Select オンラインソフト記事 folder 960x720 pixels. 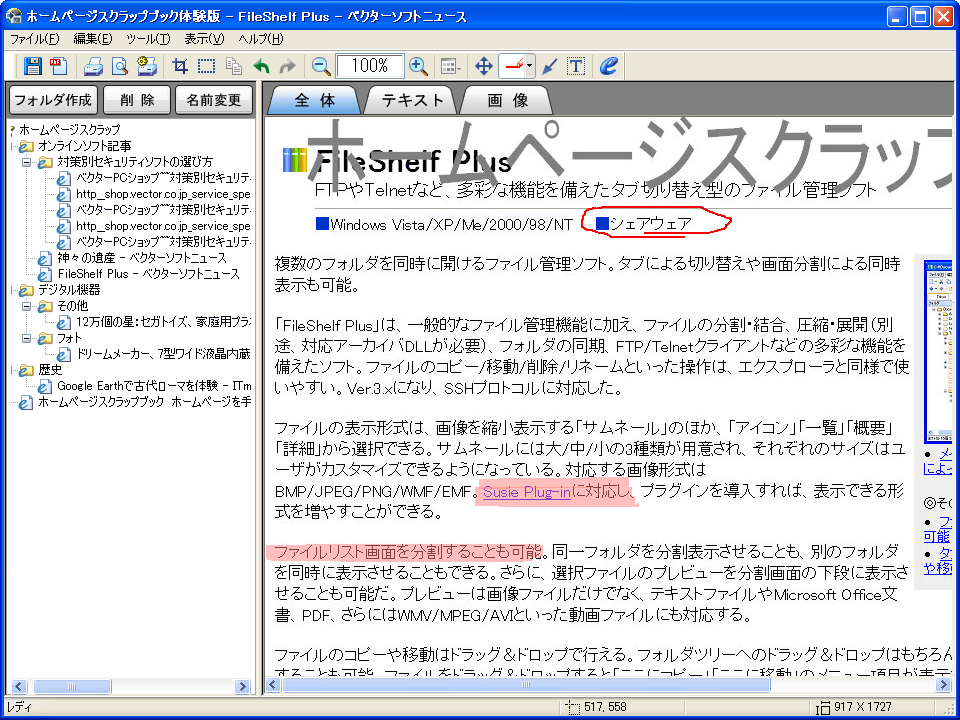point(84,146)
